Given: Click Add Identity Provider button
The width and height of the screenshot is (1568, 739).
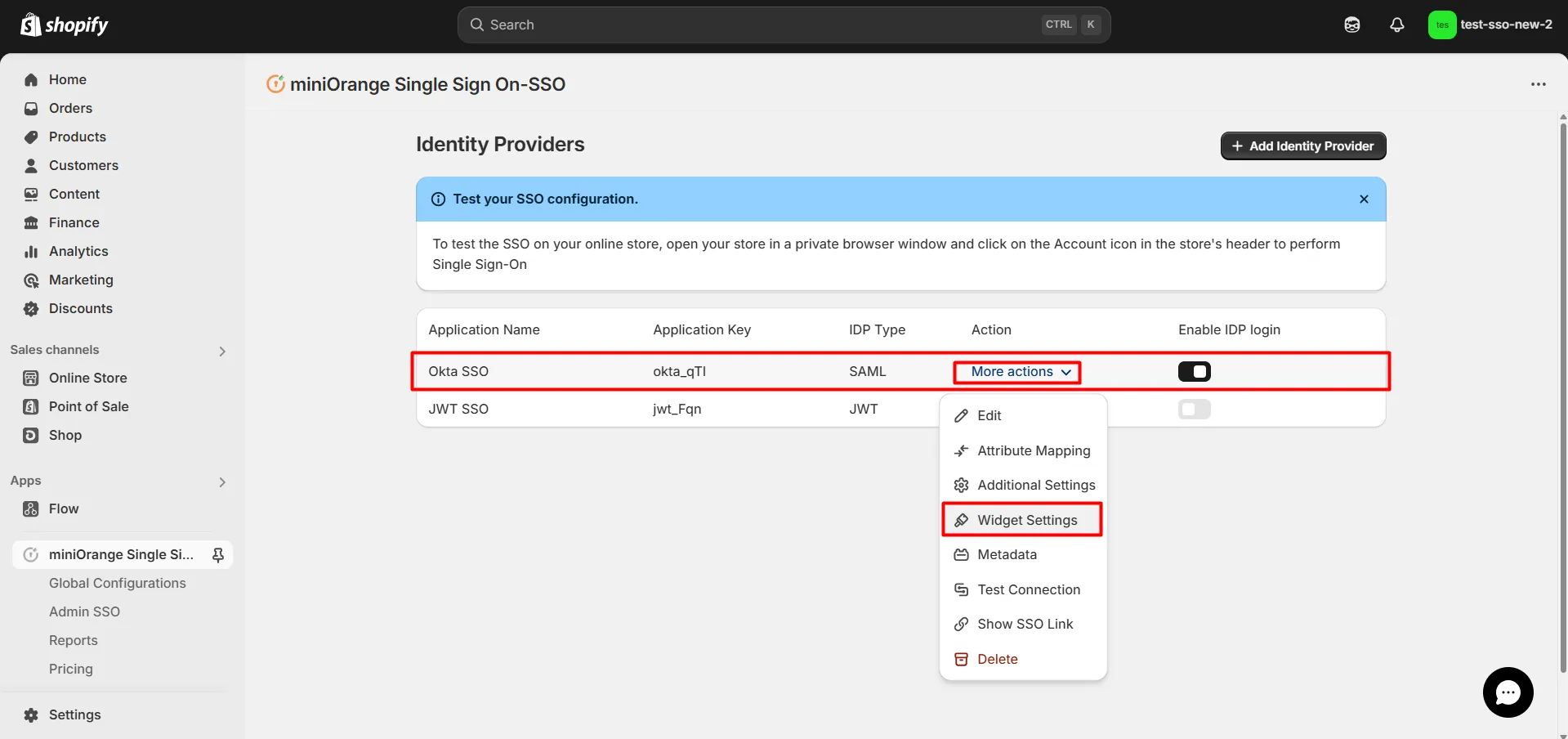Looking at the screenshot, I should click(x=1303, y=146).
